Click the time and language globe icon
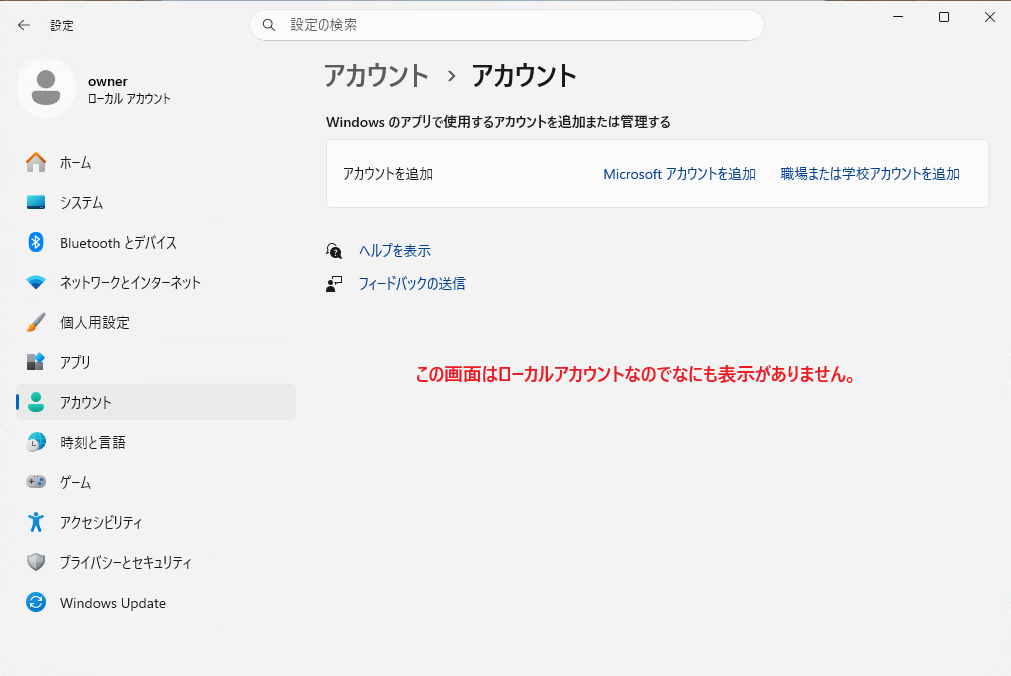Screen dimensions: 1011x676 [x=36, y=442]
